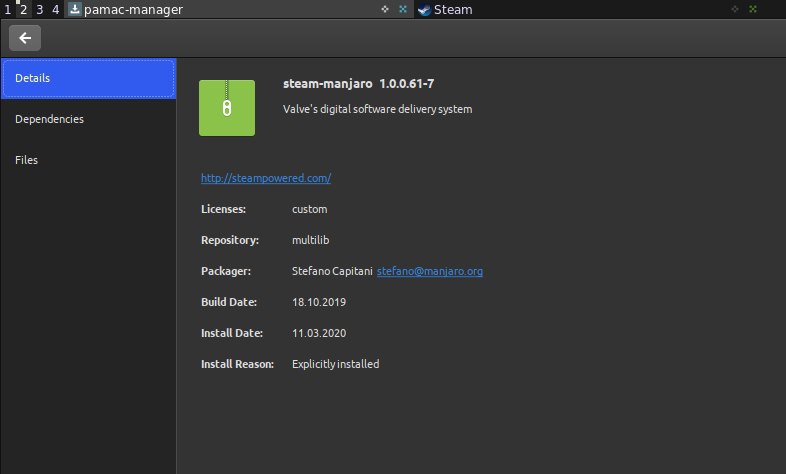Click the "Licenses:" label

pos(224,209)
